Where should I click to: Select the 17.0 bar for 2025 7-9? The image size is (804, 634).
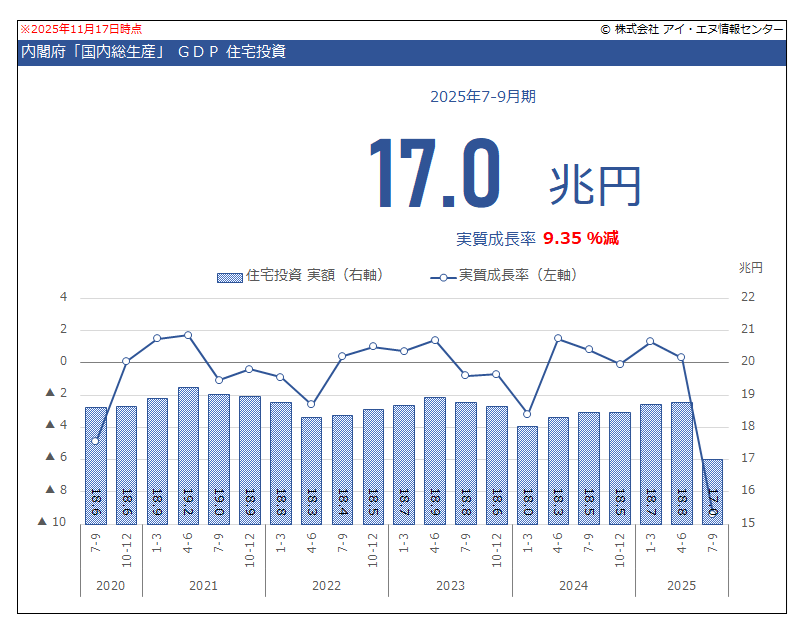[712, 490]
